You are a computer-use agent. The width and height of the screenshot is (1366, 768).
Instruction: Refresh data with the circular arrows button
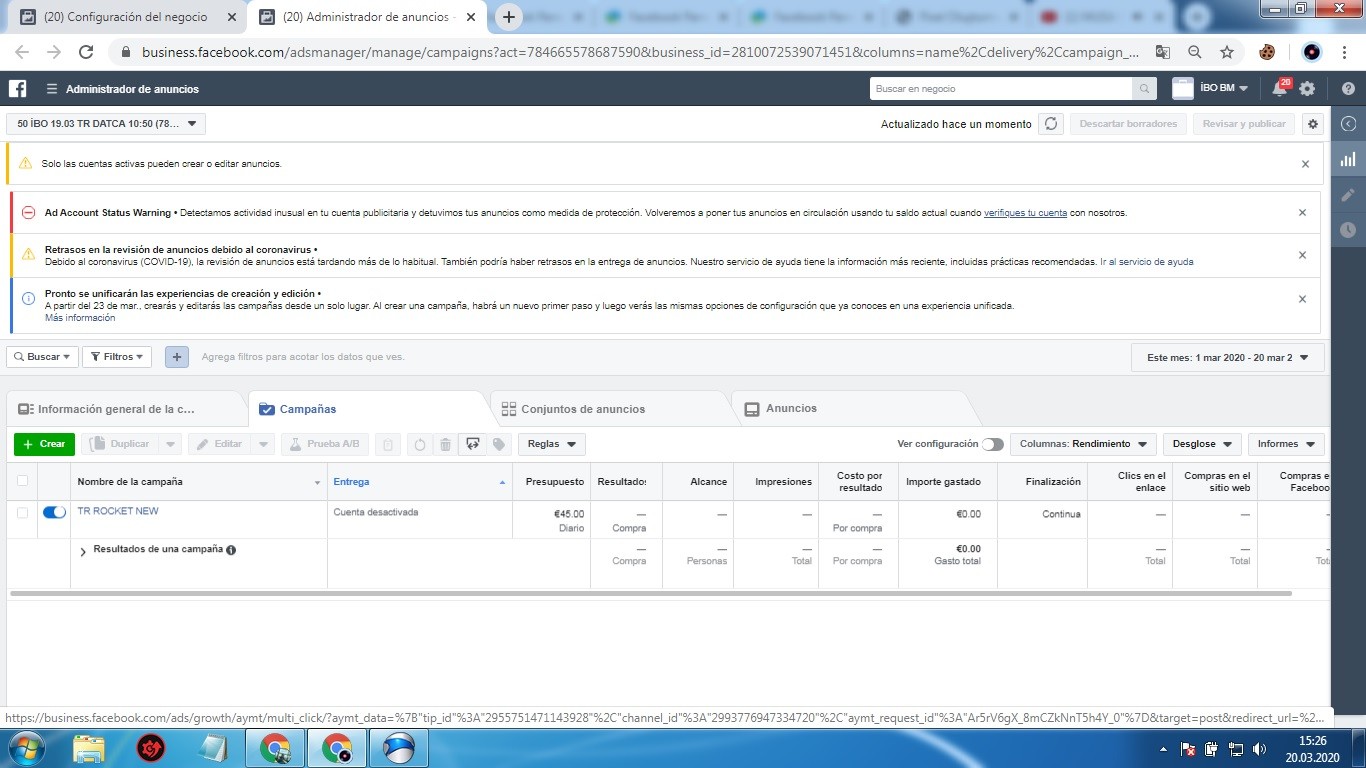click(x=1050, y=124)
